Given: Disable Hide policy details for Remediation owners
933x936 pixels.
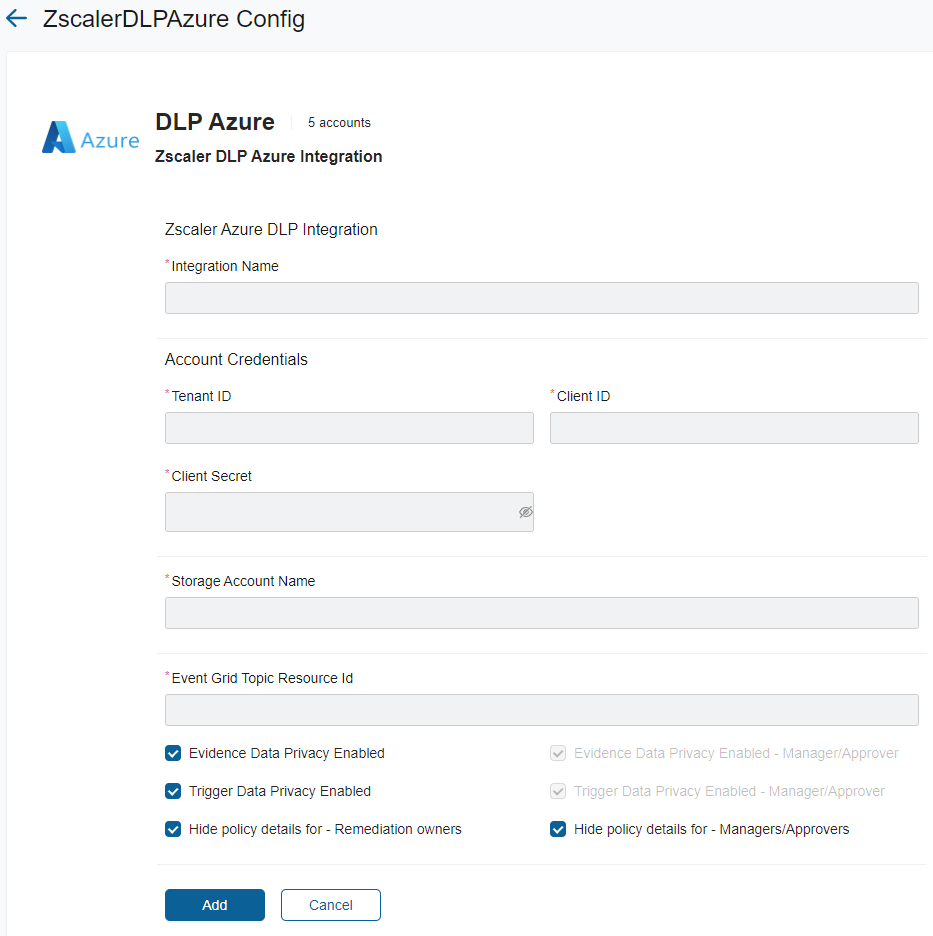Looking at the screenshot, I should point(173,829).
